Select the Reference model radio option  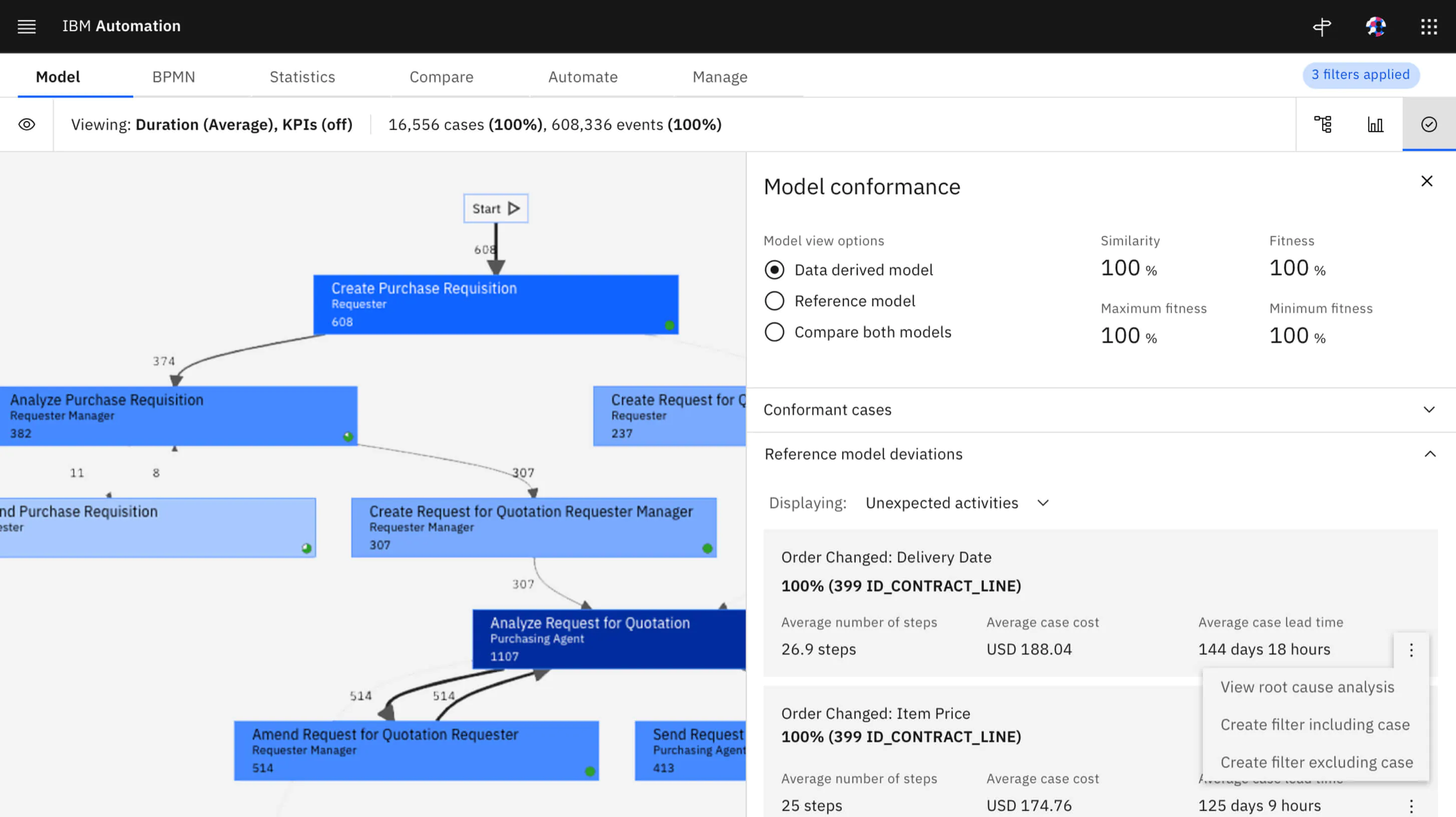(x=774, y=301)
